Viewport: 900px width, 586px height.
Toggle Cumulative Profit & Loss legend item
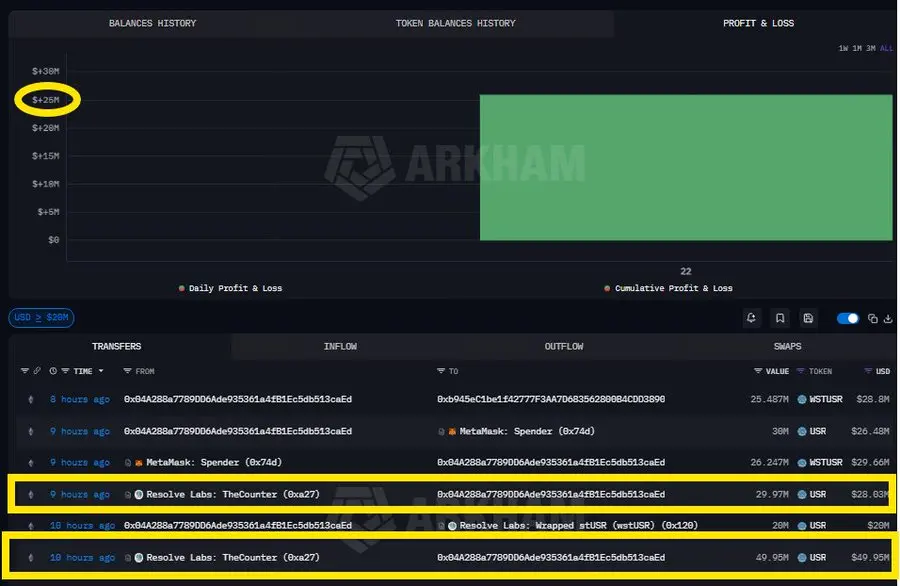(668, 288)
